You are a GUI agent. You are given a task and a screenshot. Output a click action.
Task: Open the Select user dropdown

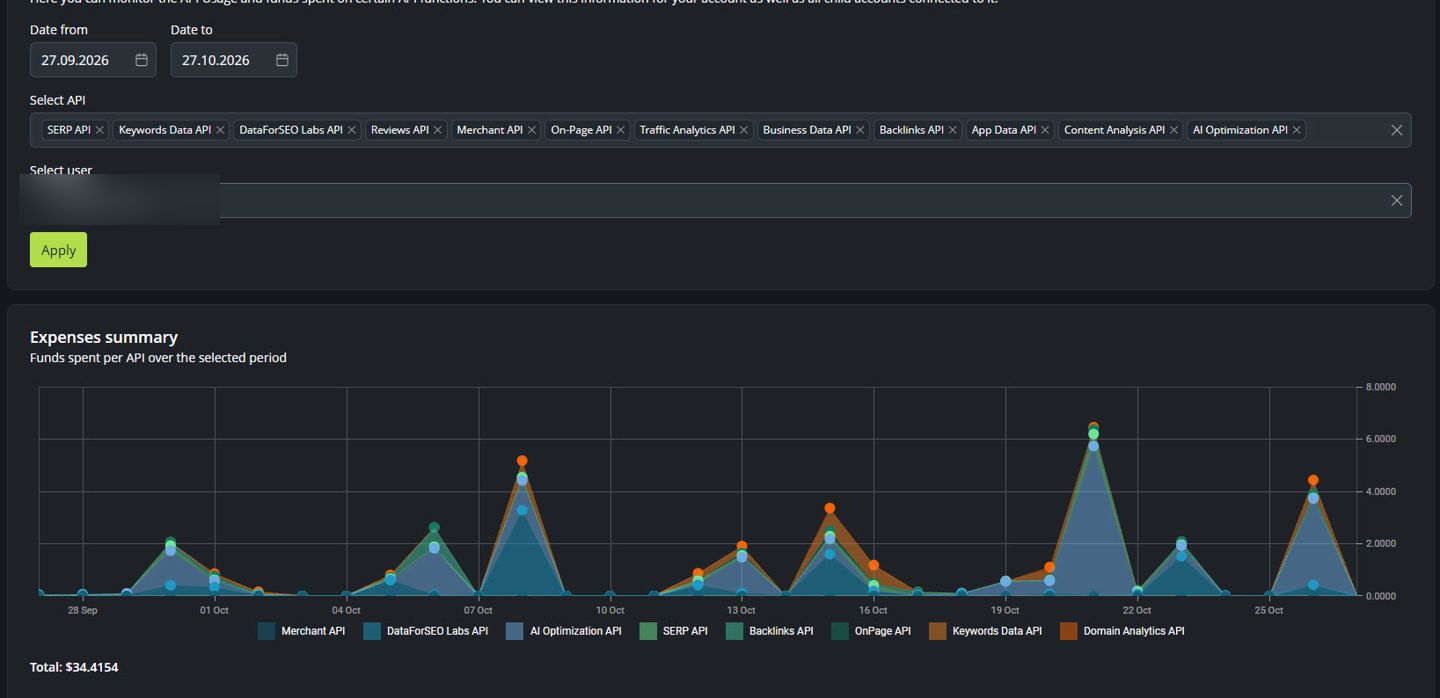[720, 201]
